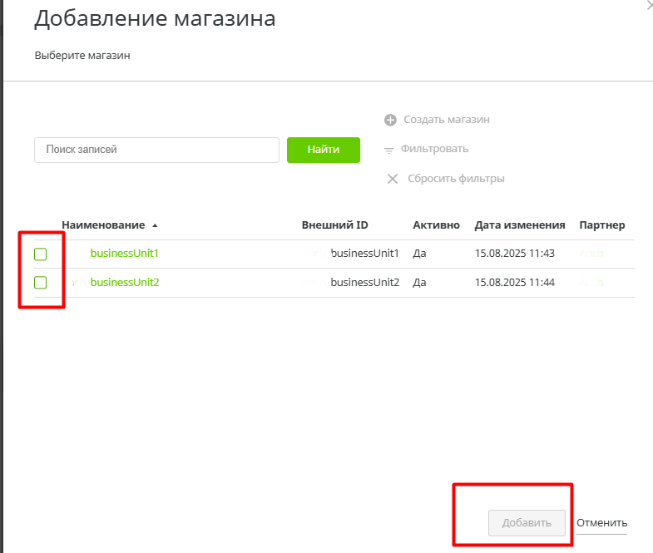653x553 pixels.
Task: Click the Отменить link
Action: pyautogui.click(x=602, y=523)
